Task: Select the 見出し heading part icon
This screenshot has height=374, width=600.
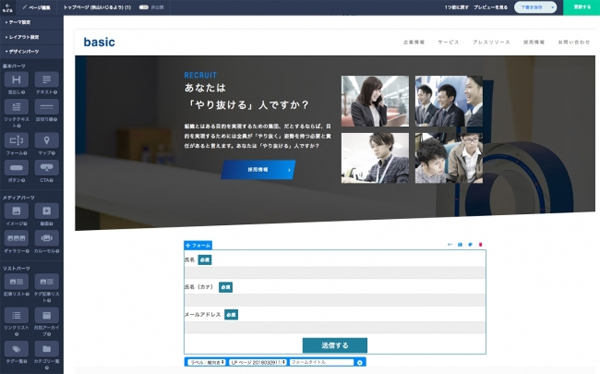Action: [x=16, y=80]
